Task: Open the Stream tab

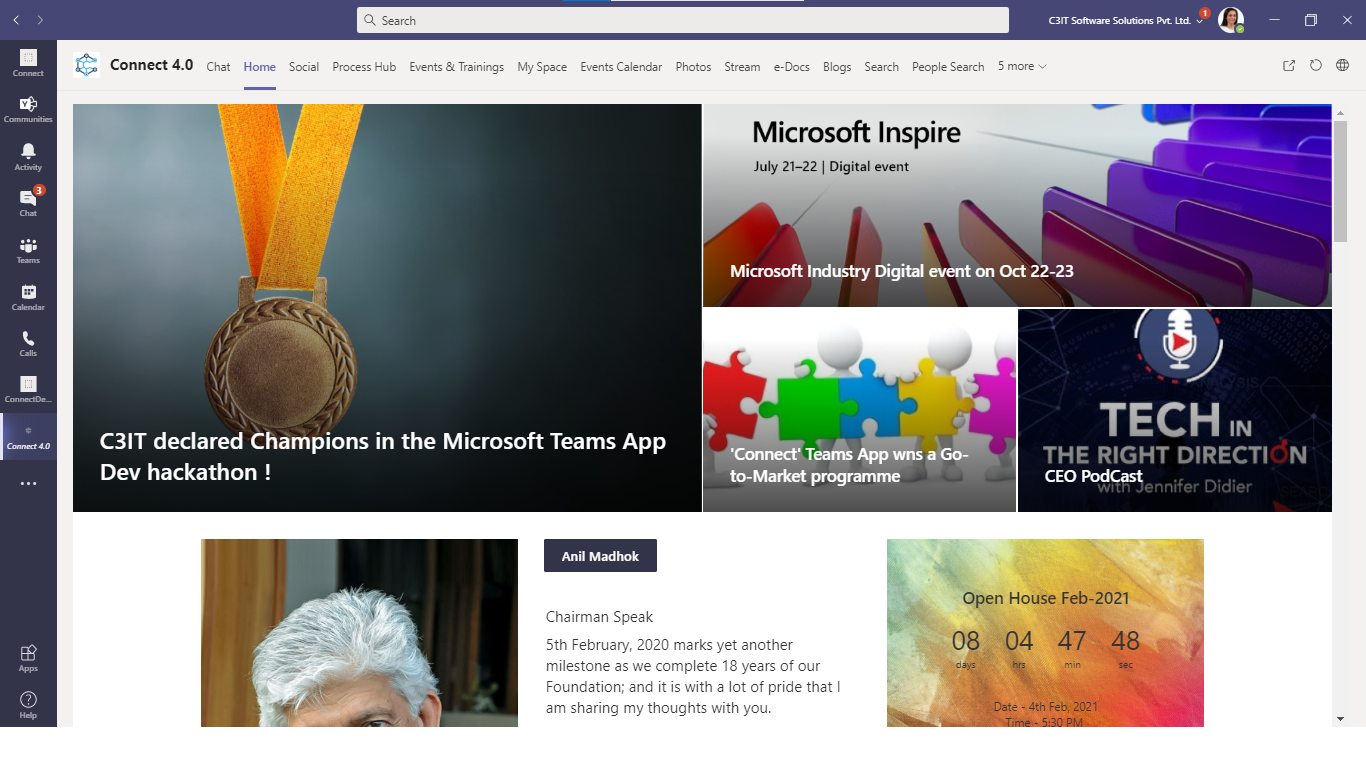Action: click(742, 67)
